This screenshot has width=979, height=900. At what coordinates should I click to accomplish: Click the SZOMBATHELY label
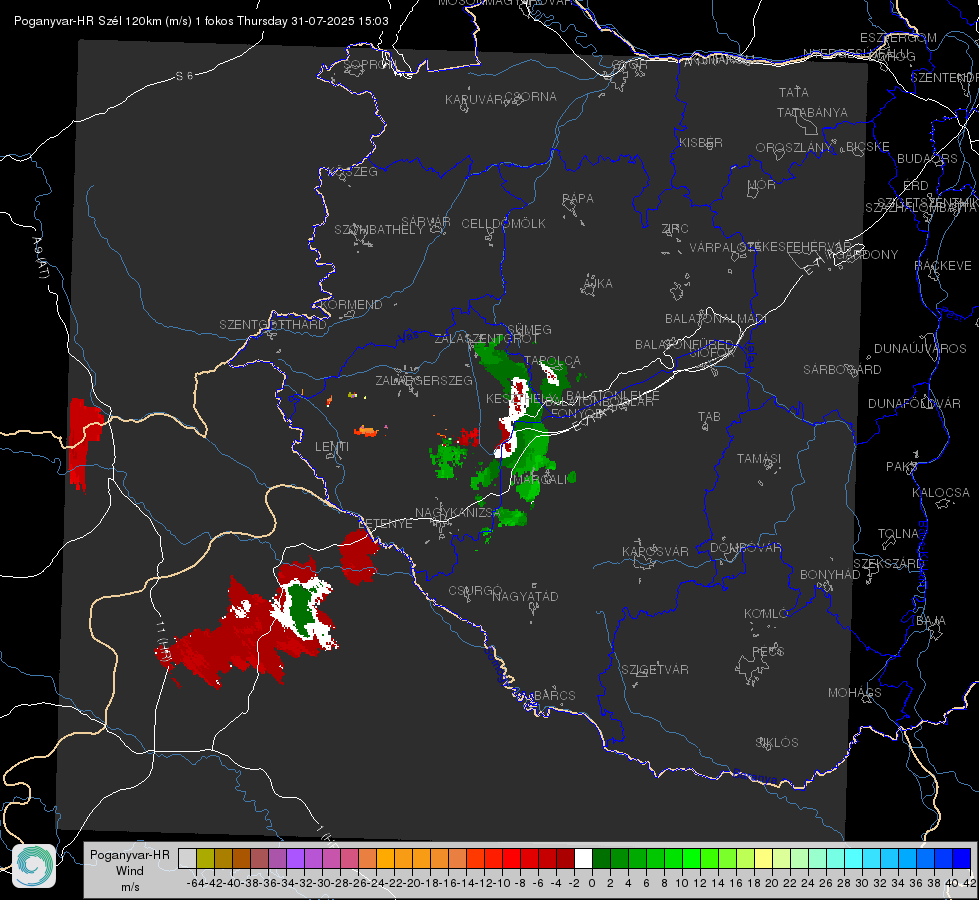click(x=378, y=230)
